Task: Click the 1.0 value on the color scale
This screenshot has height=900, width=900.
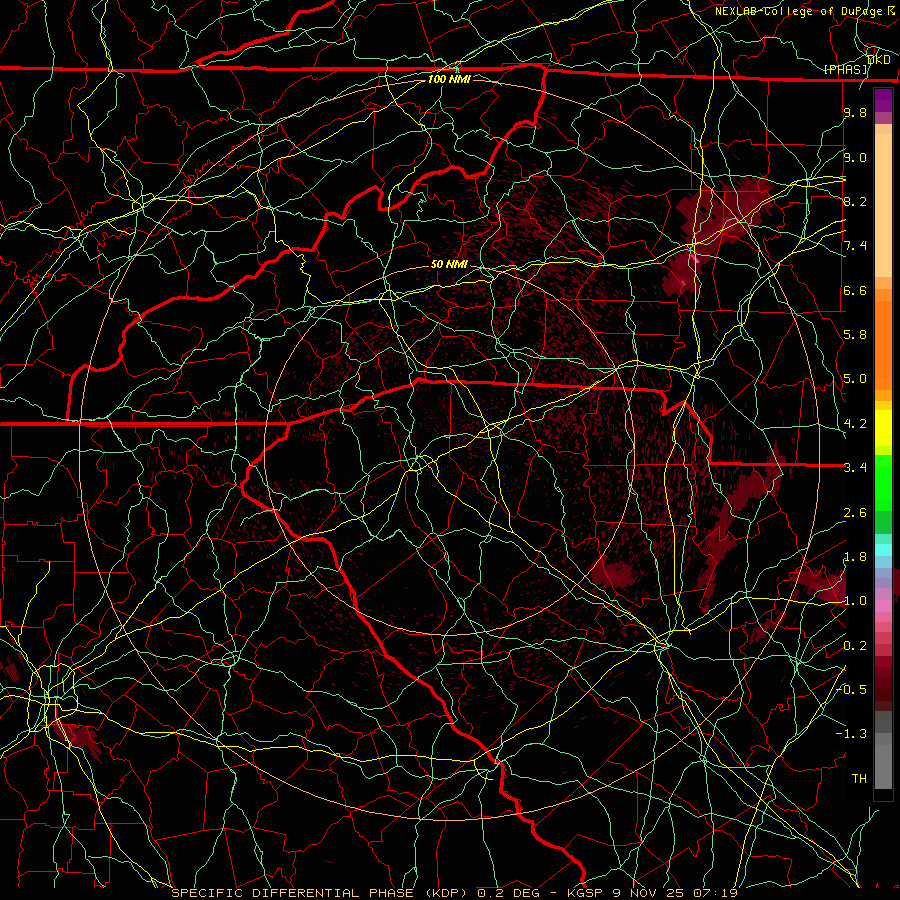Action: tap(855, 601)
